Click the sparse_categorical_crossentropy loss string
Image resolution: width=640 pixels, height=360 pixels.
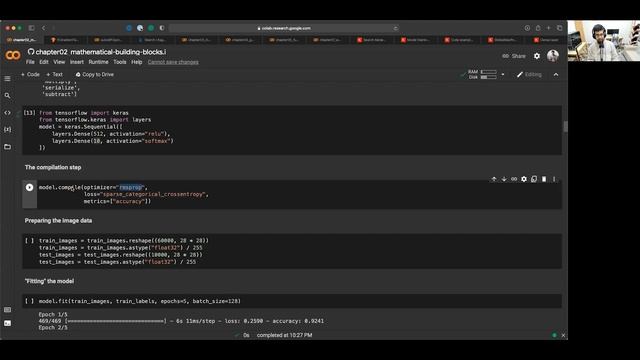click(153, 194)
